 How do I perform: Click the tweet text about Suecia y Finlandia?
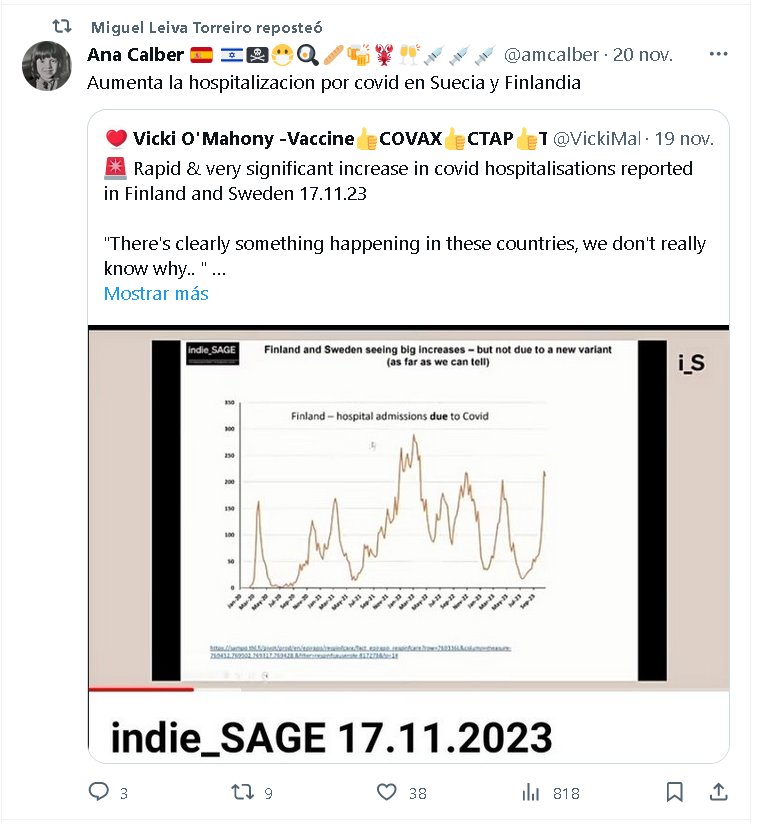333,82
